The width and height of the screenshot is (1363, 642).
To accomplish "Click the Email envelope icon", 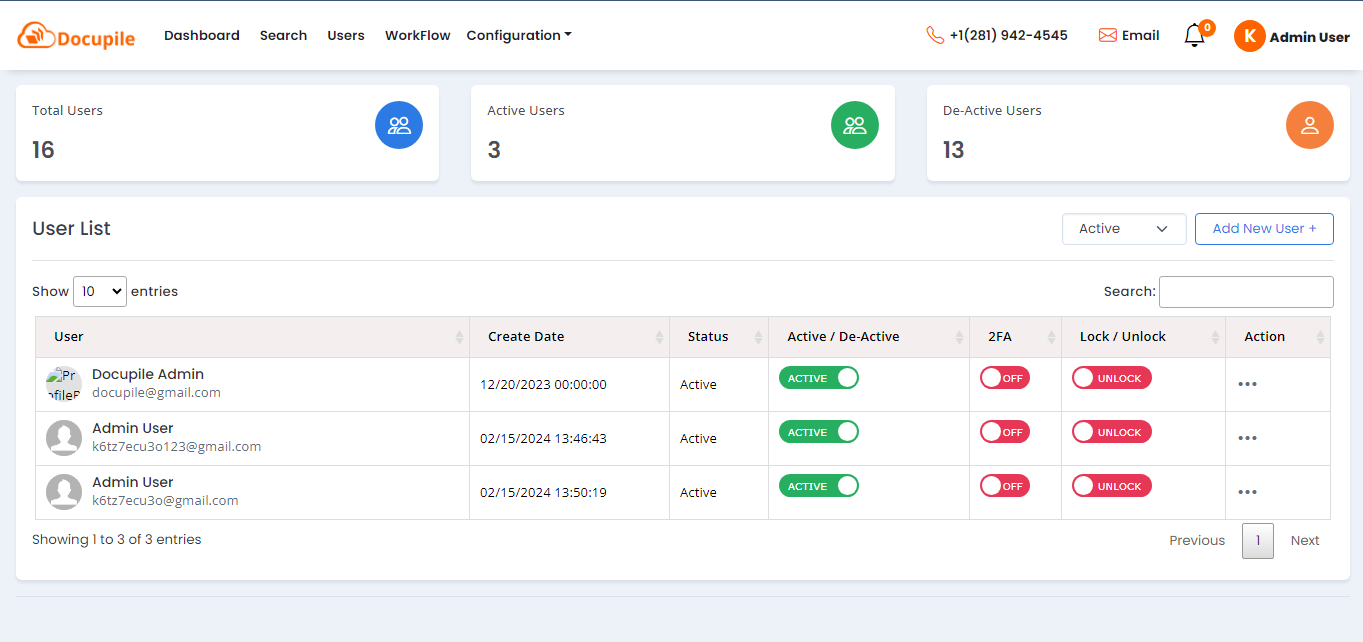I will [1107, 35].
